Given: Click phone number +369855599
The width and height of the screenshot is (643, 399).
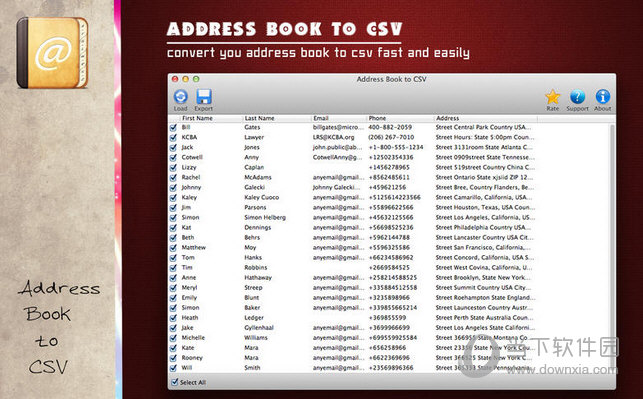Looking at the screenshot, I should (387, 317).
